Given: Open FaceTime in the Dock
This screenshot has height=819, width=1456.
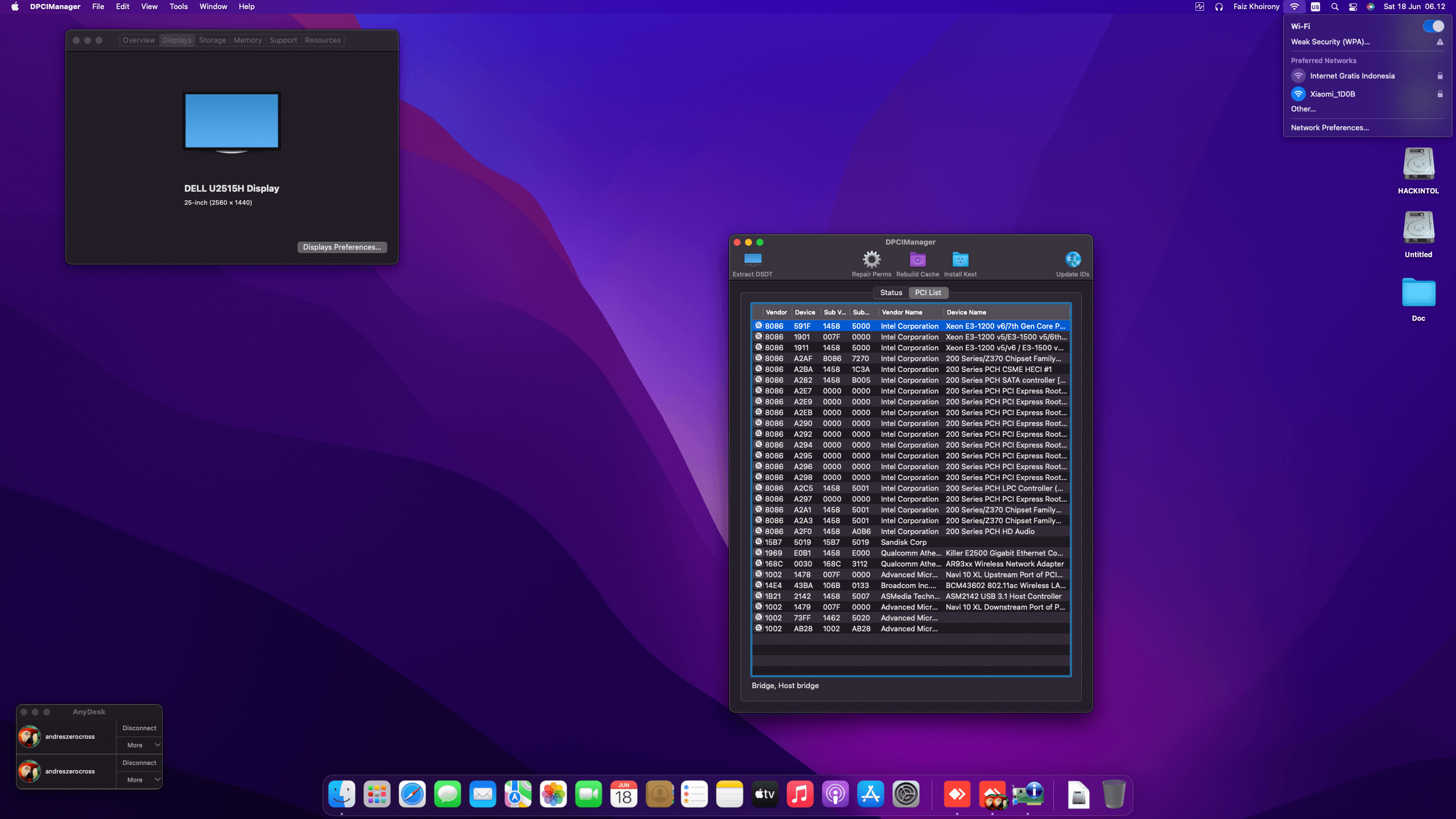Looking at the screenshot, I should coord(589,794).
